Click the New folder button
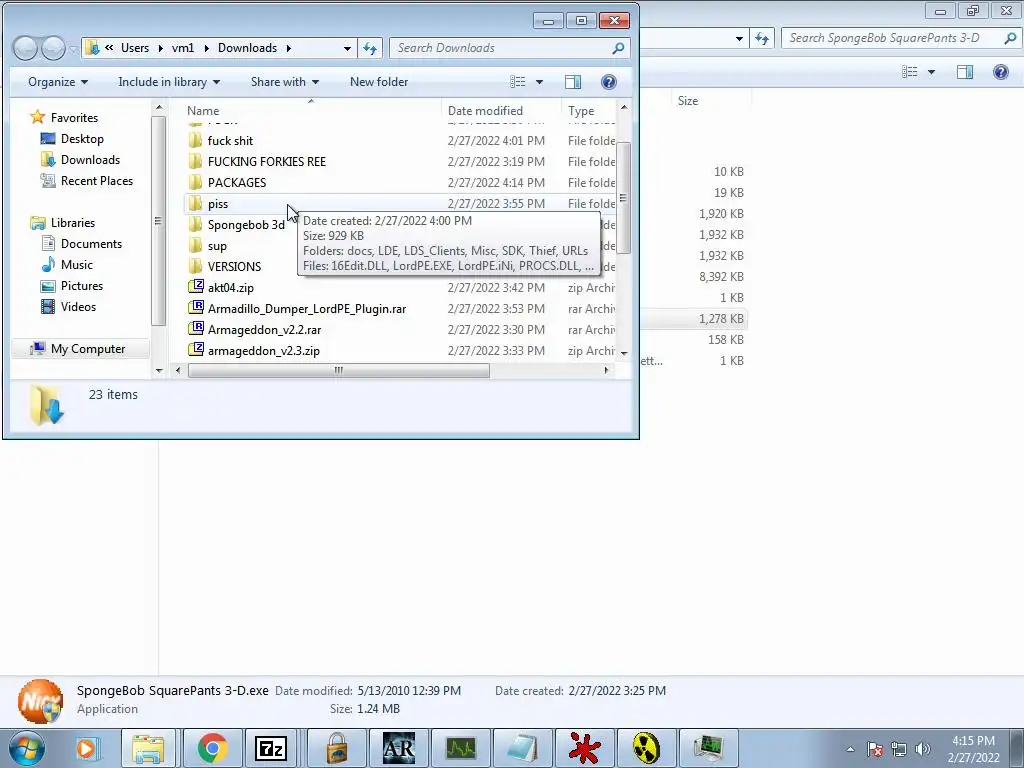 tap(379, 82)
